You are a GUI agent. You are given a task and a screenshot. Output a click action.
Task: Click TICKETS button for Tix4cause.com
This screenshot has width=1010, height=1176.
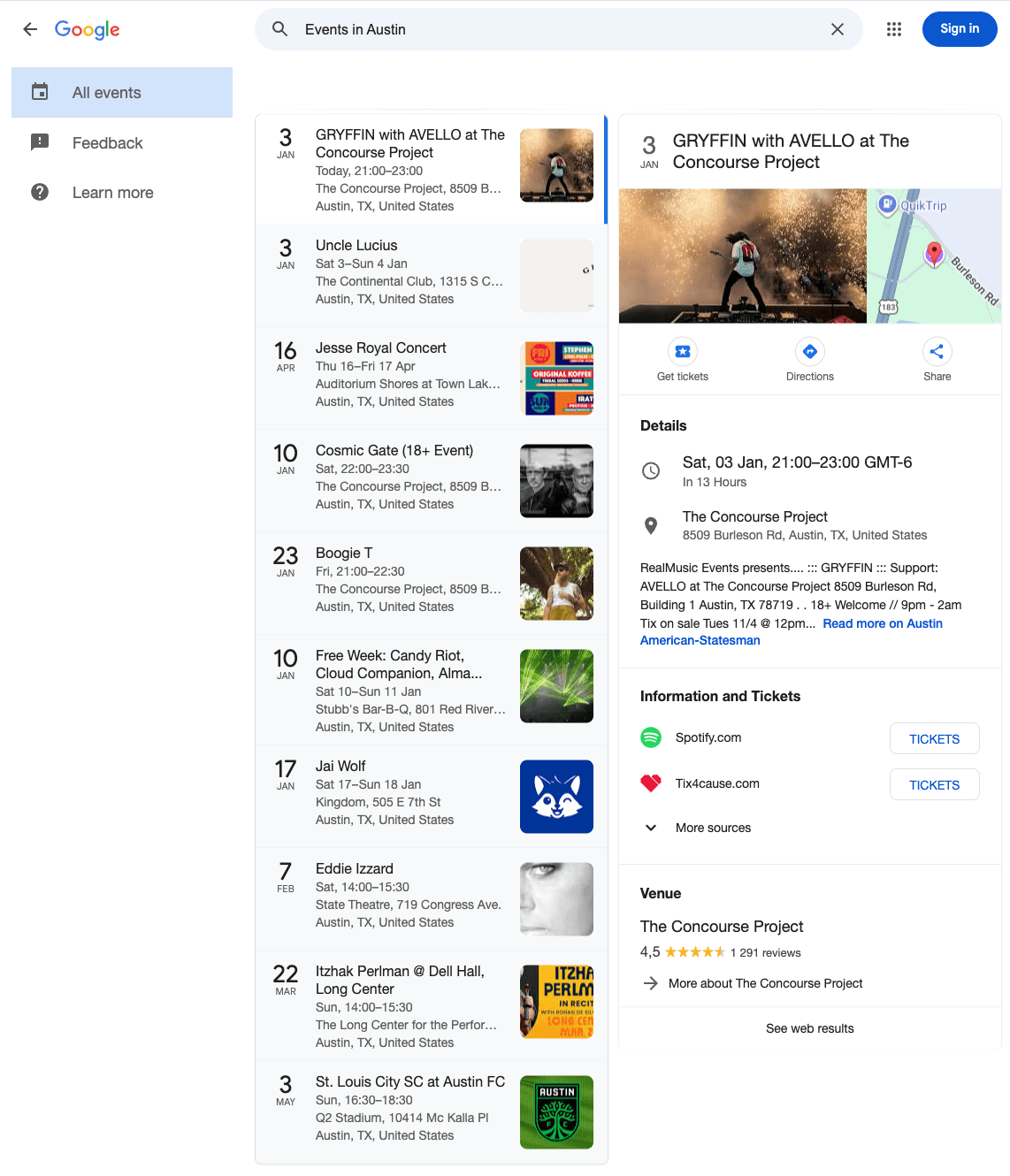[x=935, y=785]
